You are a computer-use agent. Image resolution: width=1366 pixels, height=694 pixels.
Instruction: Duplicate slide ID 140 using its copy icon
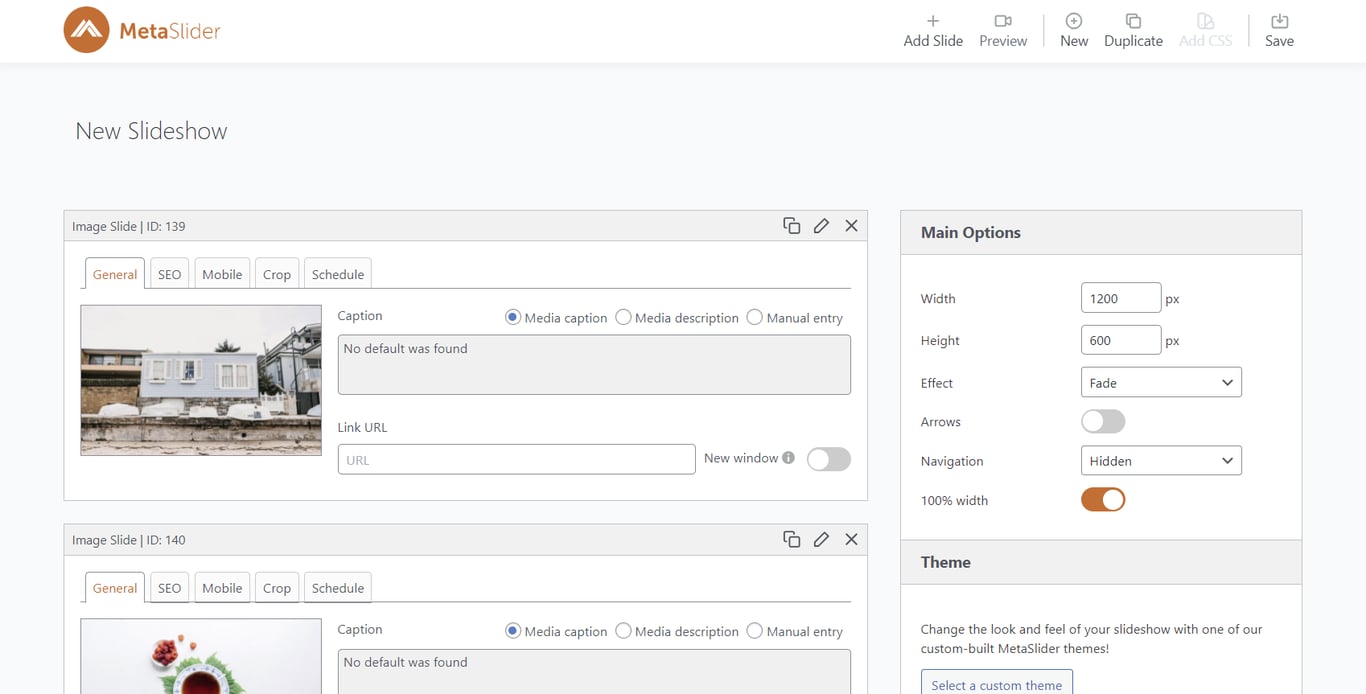click(x=791, y=539)
